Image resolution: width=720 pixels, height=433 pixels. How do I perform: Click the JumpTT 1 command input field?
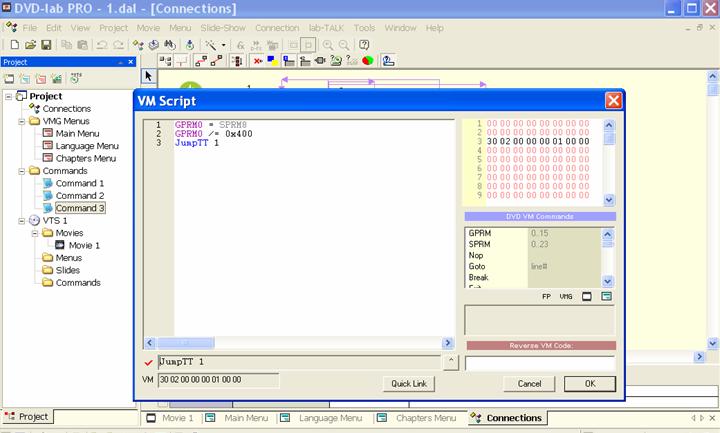click(x=299, y=362)
